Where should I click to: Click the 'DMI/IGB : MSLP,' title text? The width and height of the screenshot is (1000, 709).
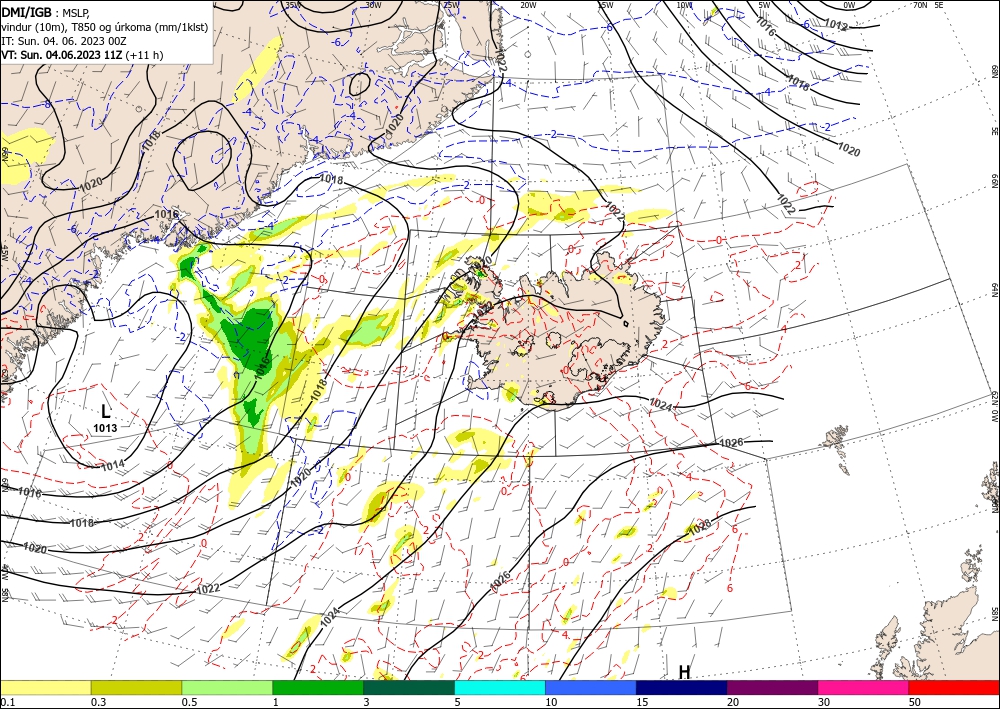[46, 11]
